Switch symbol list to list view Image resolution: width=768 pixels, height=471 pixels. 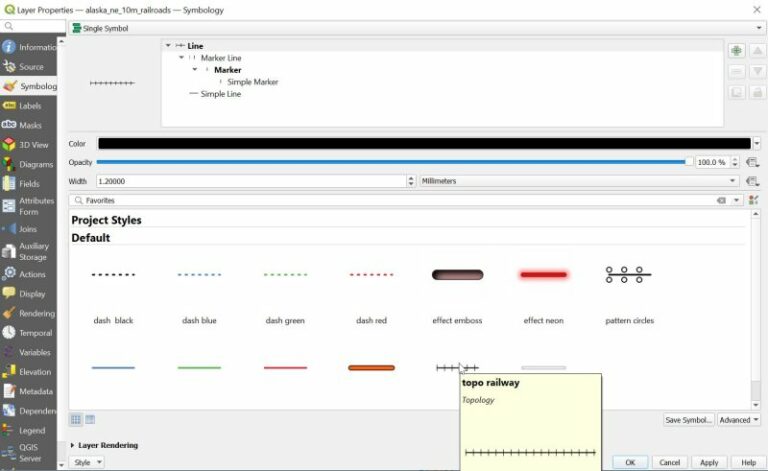coord(90,419)
